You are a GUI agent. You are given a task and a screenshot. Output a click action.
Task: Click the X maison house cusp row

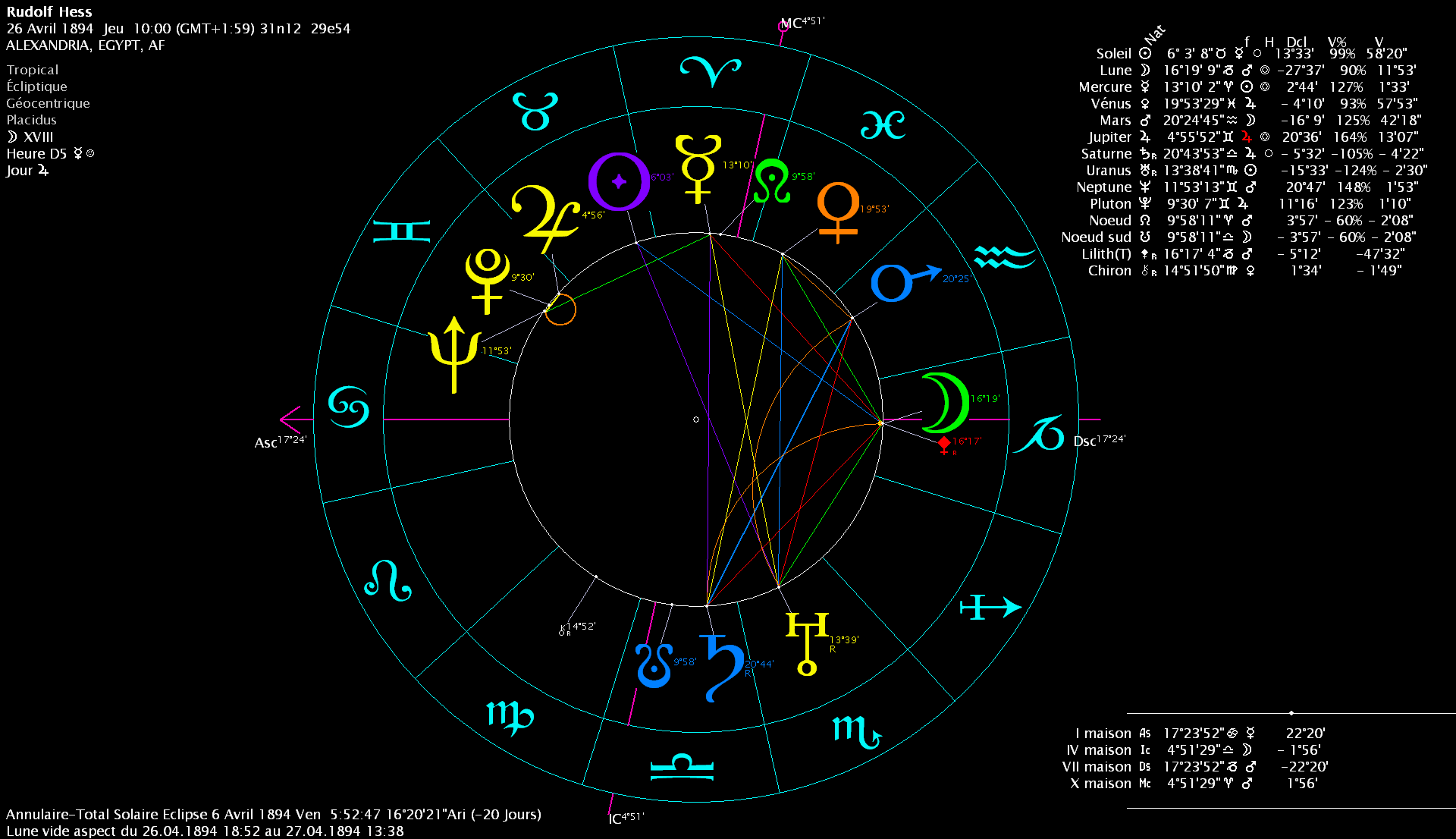pos(1194,783)
